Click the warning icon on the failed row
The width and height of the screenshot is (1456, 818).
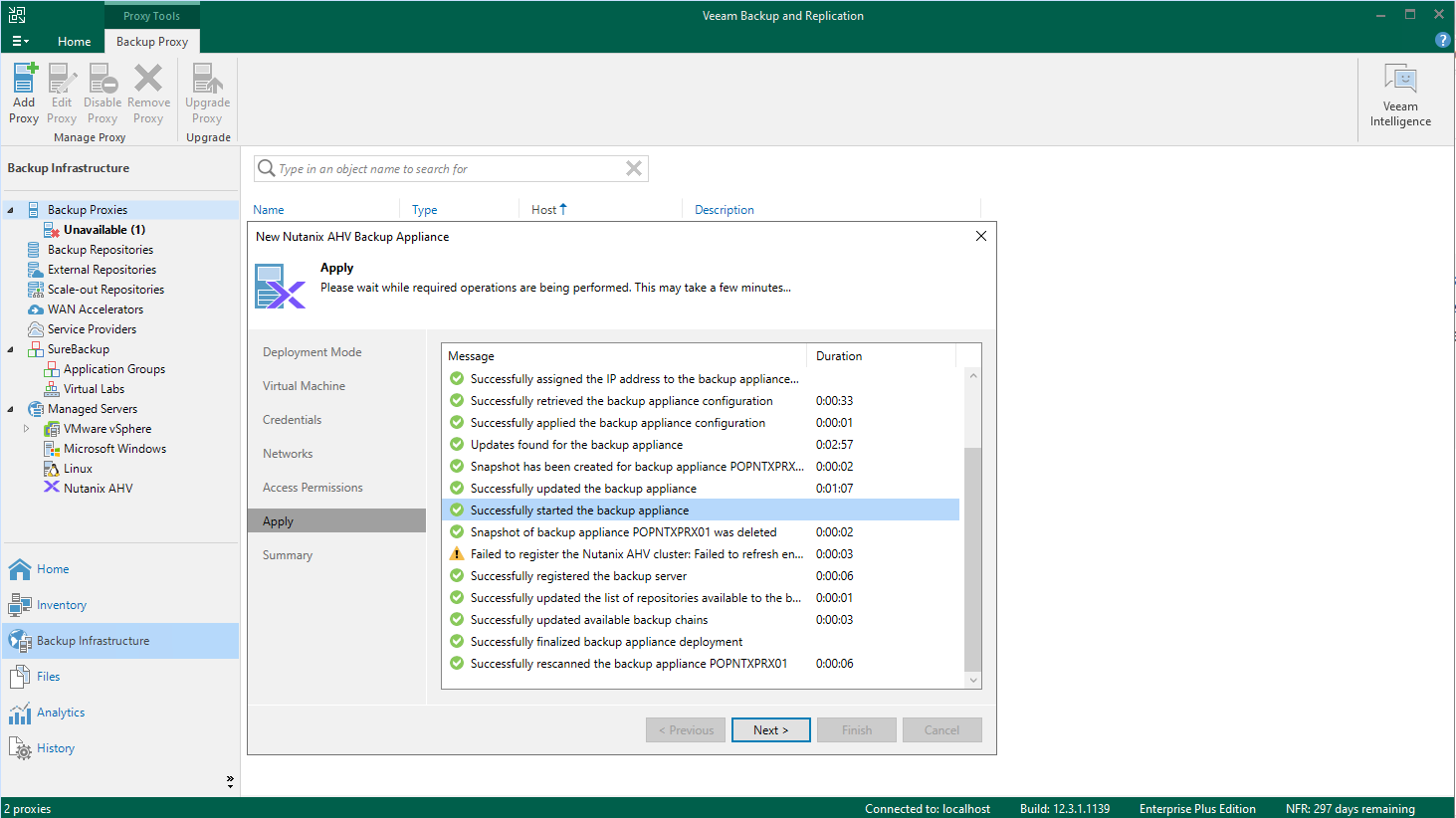click(457, 554)
